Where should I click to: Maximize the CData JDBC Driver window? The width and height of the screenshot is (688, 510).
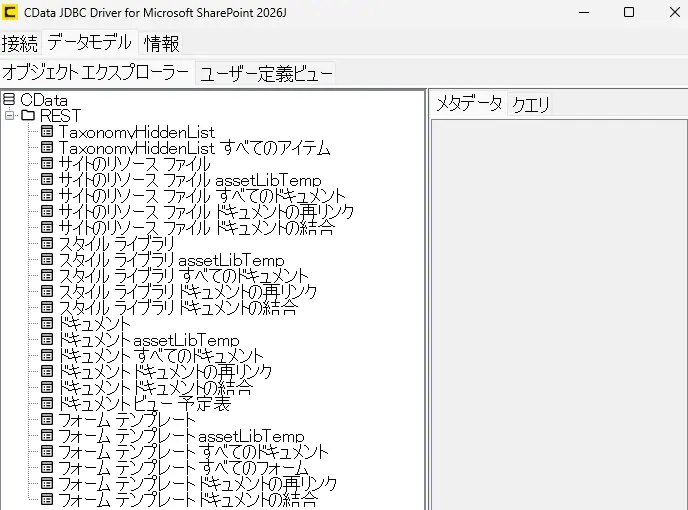point(629,12)
